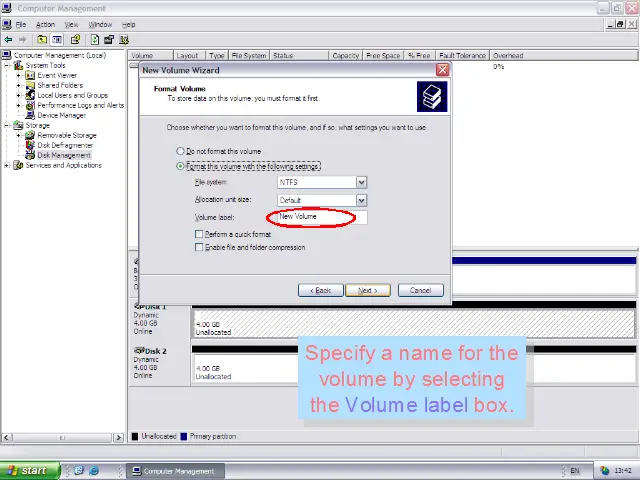Select the Device Manager icon

(x=30, y=115)
